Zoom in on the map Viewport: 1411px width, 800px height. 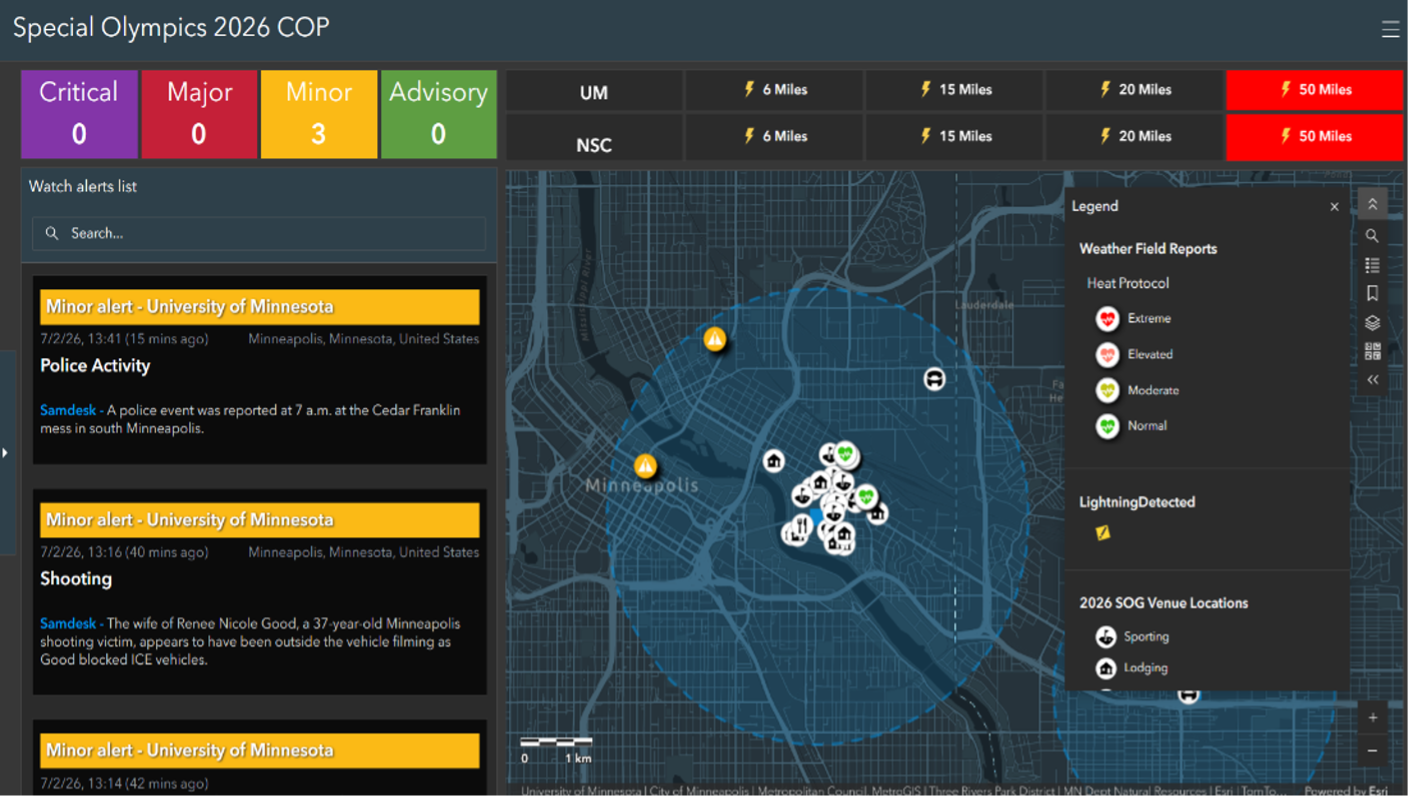point(1372,717)
